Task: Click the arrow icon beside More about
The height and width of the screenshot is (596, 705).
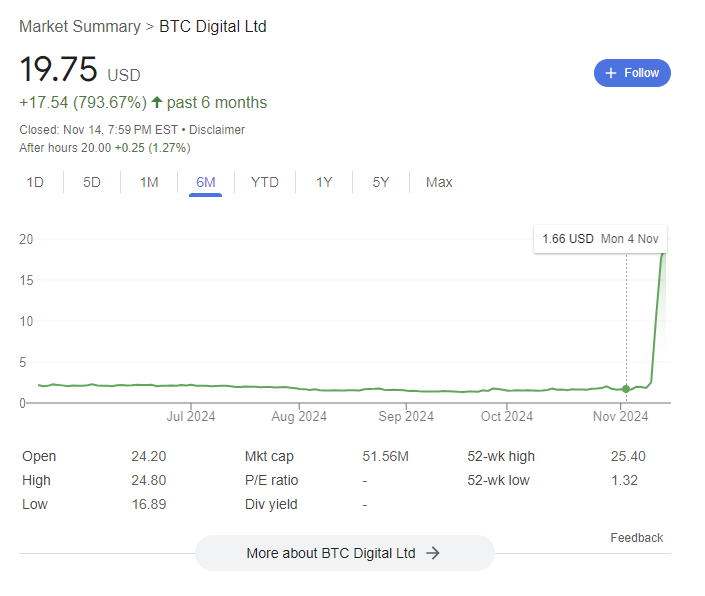Action: [x=433, y=553]
